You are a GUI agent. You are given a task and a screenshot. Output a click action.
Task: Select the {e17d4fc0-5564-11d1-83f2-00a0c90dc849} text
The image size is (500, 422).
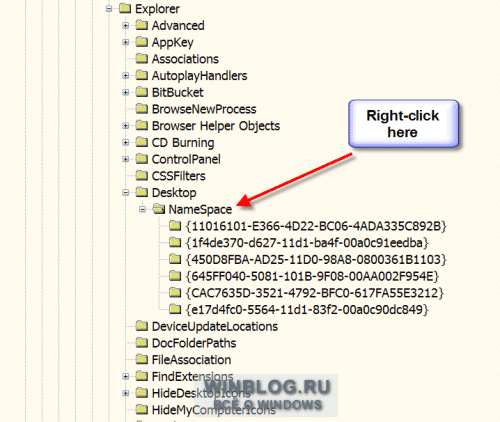(307, 310)
